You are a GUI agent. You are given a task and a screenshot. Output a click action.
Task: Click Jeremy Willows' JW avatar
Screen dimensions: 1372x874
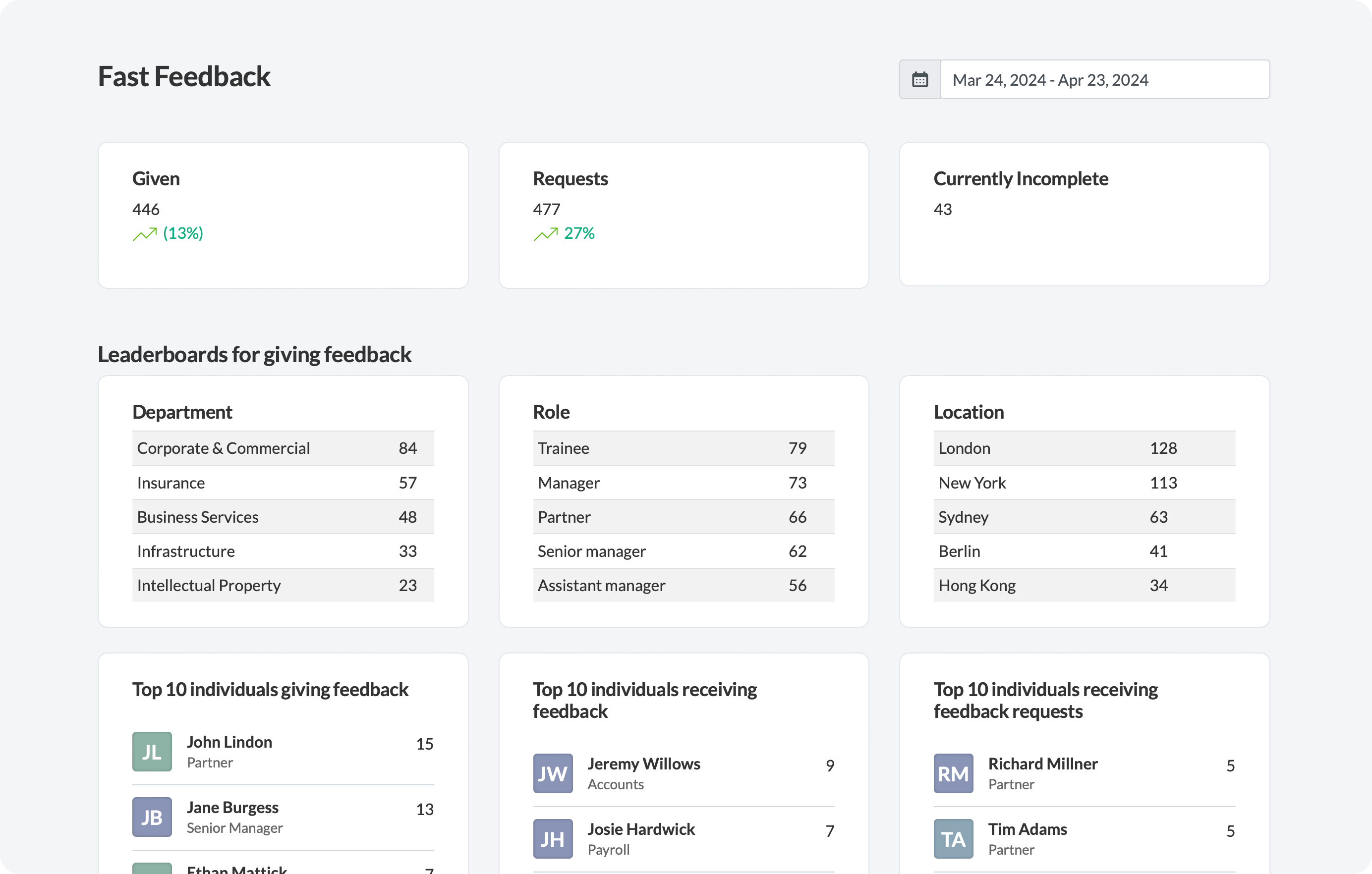[553, 772]
